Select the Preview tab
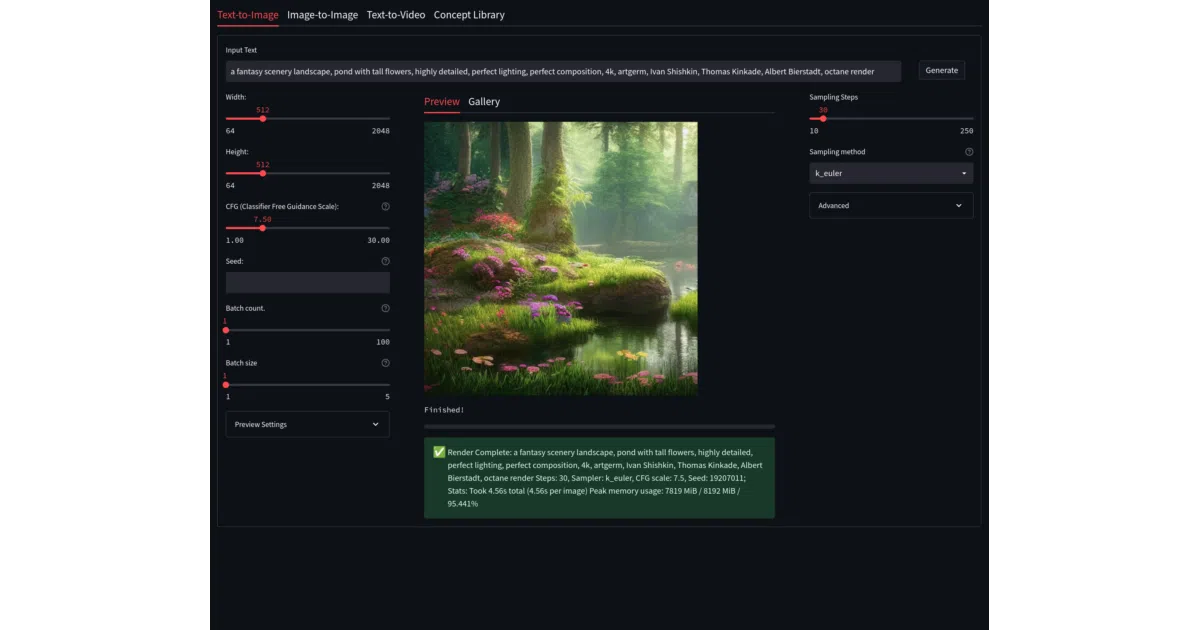1200x630 pixels. click(442, 102)
